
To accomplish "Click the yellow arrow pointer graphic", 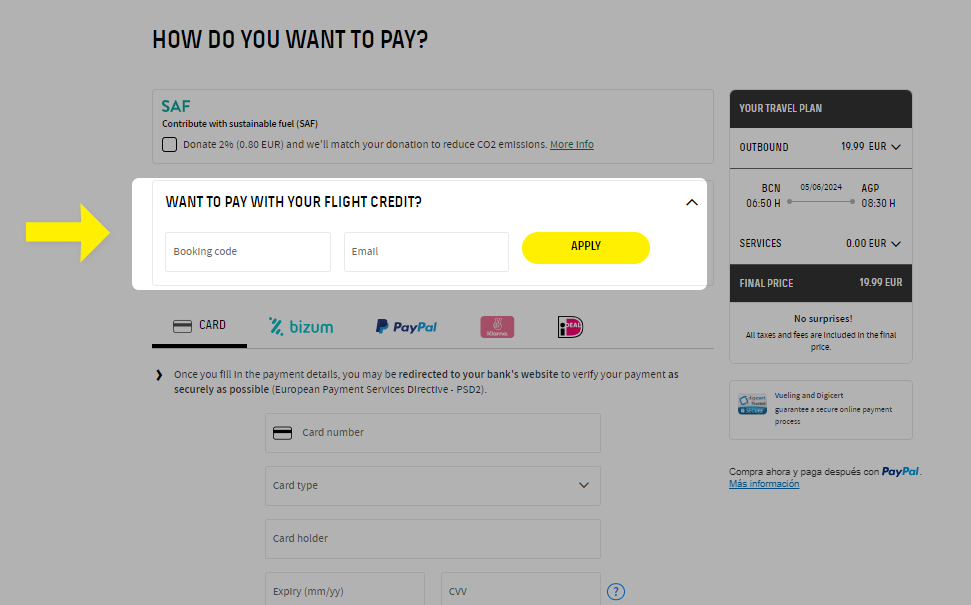I will point(67,234).
